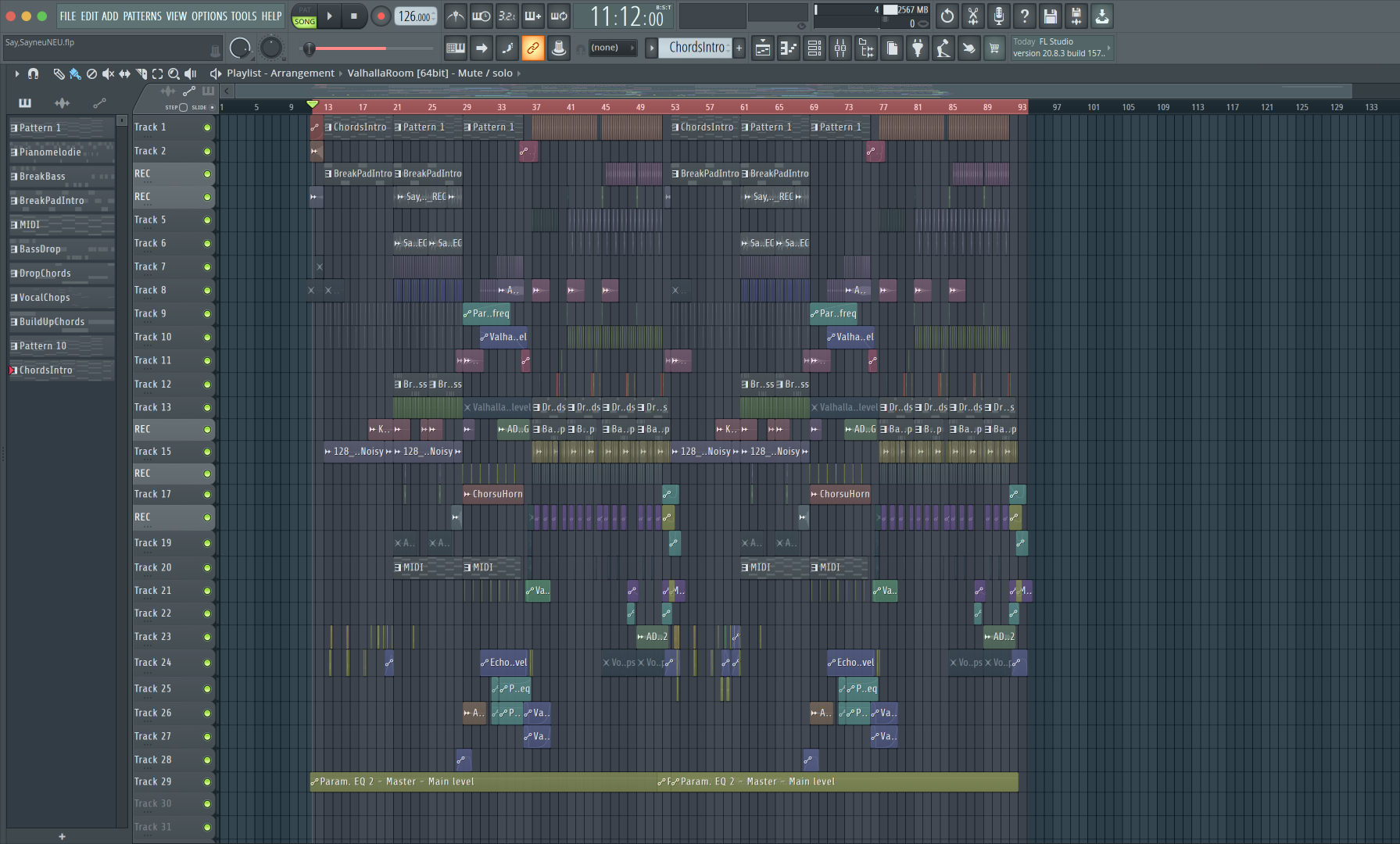Open the EDIT menu
This screenshot has width=1400, height=844.
(89, 16)
